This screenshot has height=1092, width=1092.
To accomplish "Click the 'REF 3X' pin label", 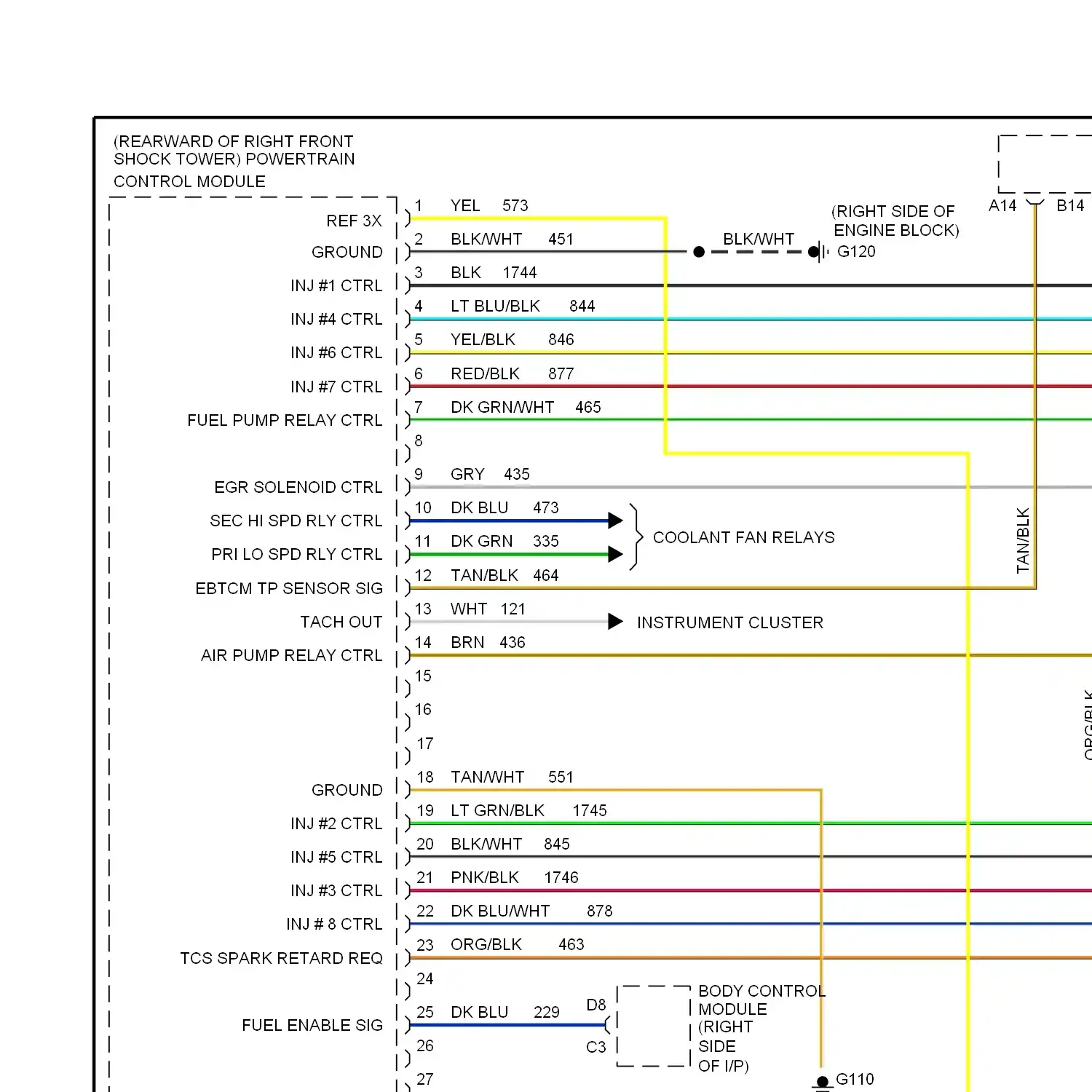I will 354,221.
